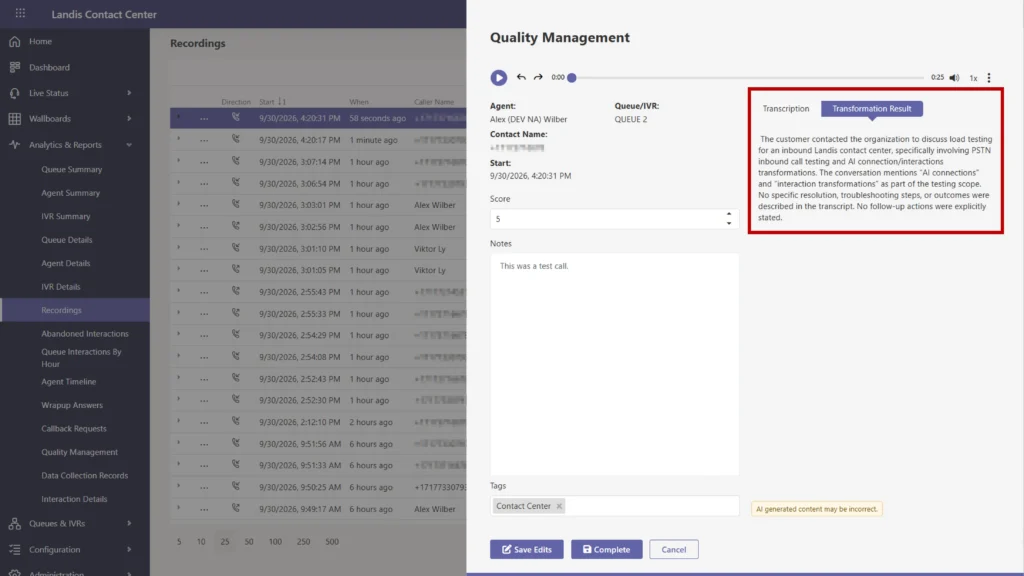Collapse Analytics & Reports section
The image size is (1024, 576).
coord(129,145)
